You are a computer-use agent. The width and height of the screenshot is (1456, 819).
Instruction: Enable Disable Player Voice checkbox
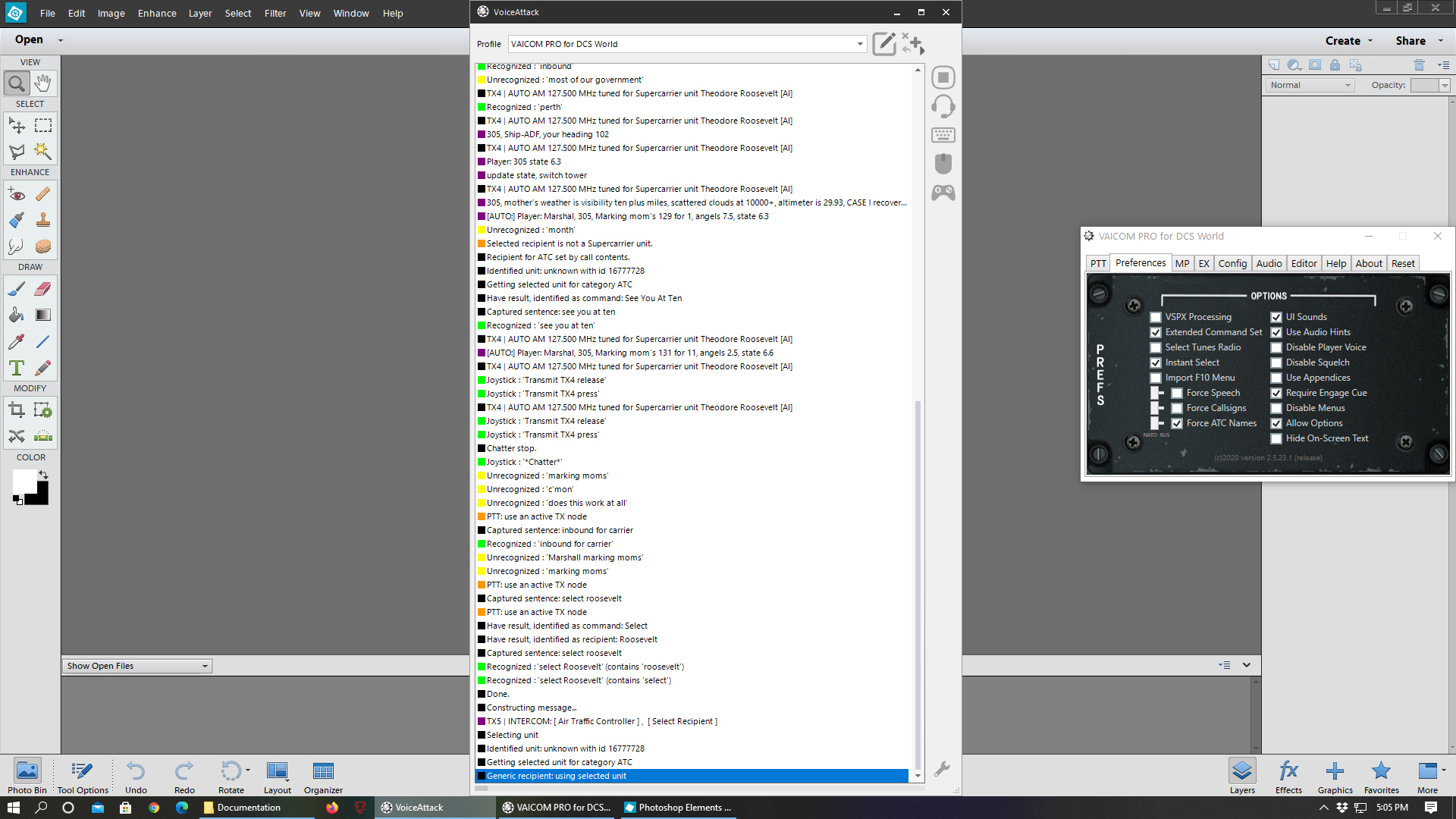[1276, 347]
